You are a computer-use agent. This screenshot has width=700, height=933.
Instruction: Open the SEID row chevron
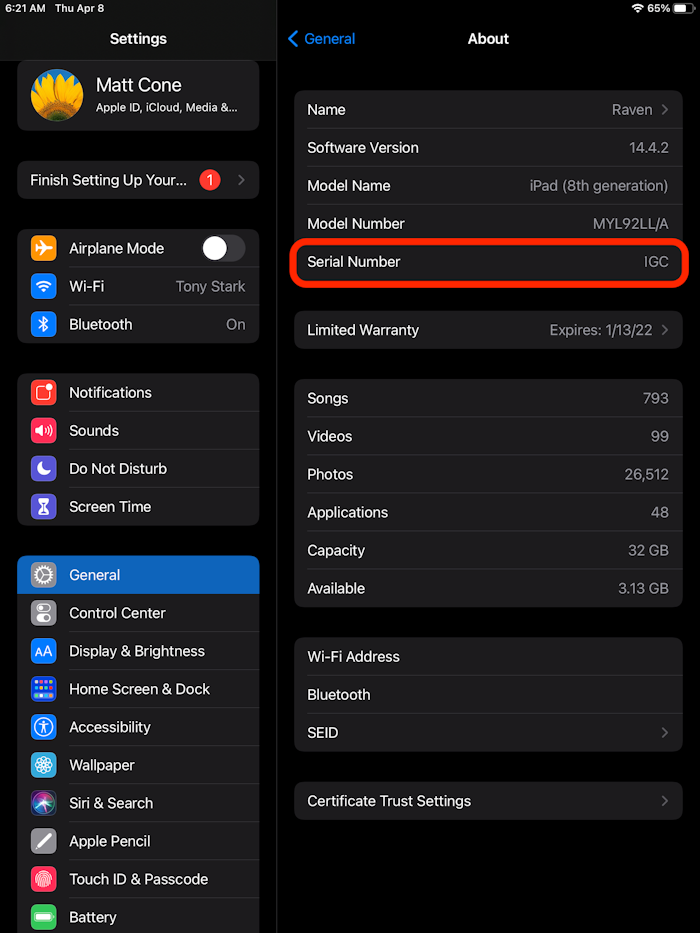click(665, 733)
